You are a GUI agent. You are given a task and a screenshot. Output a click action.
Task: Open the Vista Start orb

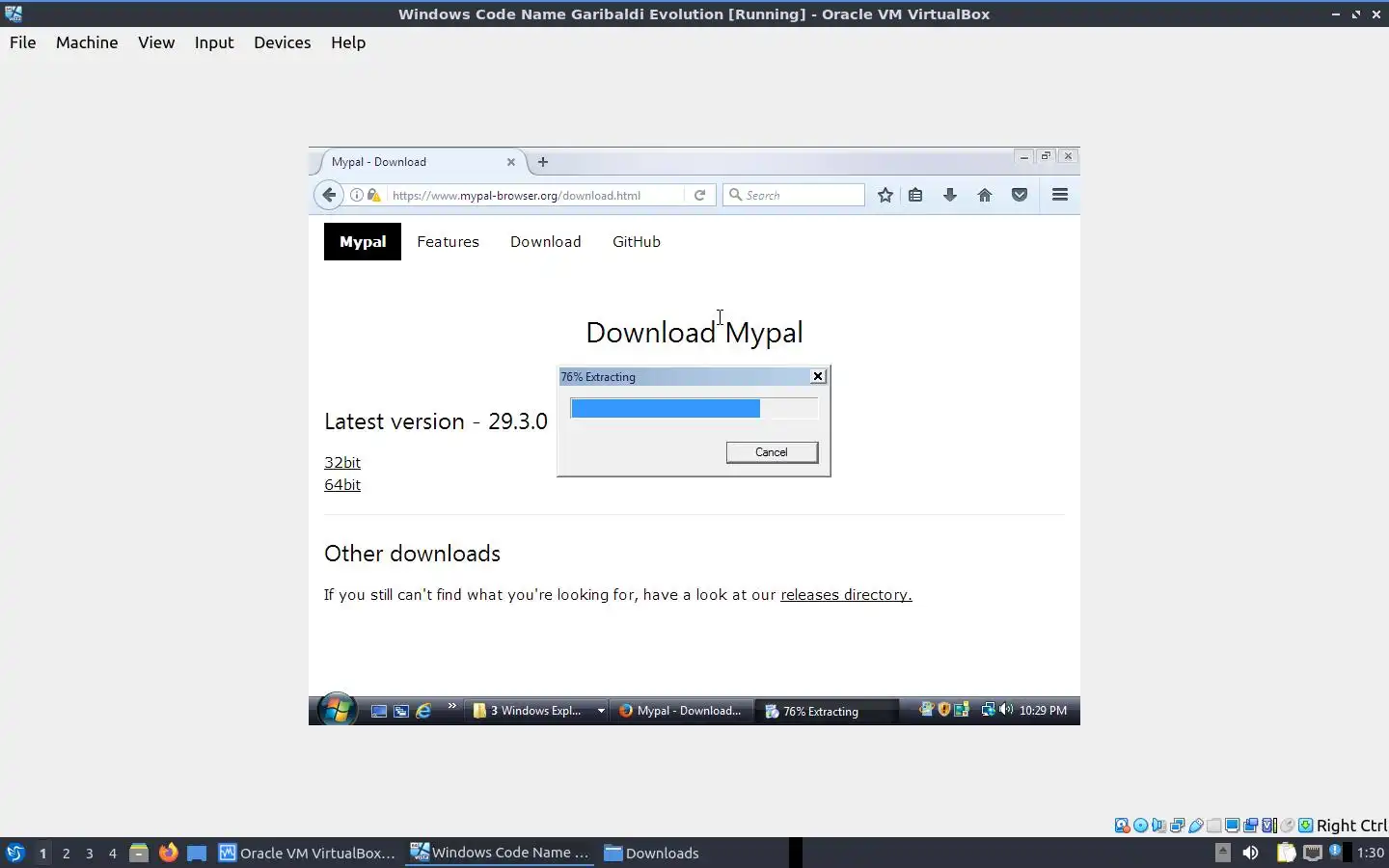[337, 711]
